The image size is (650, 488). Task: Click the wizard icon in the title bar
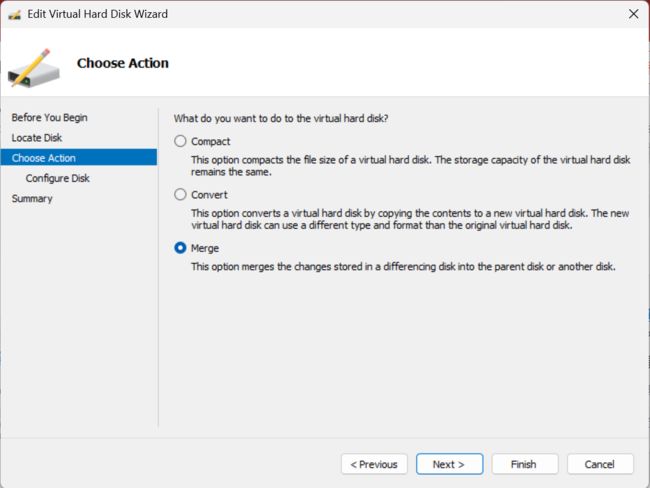pyautogui.click(x=15, y=15)
